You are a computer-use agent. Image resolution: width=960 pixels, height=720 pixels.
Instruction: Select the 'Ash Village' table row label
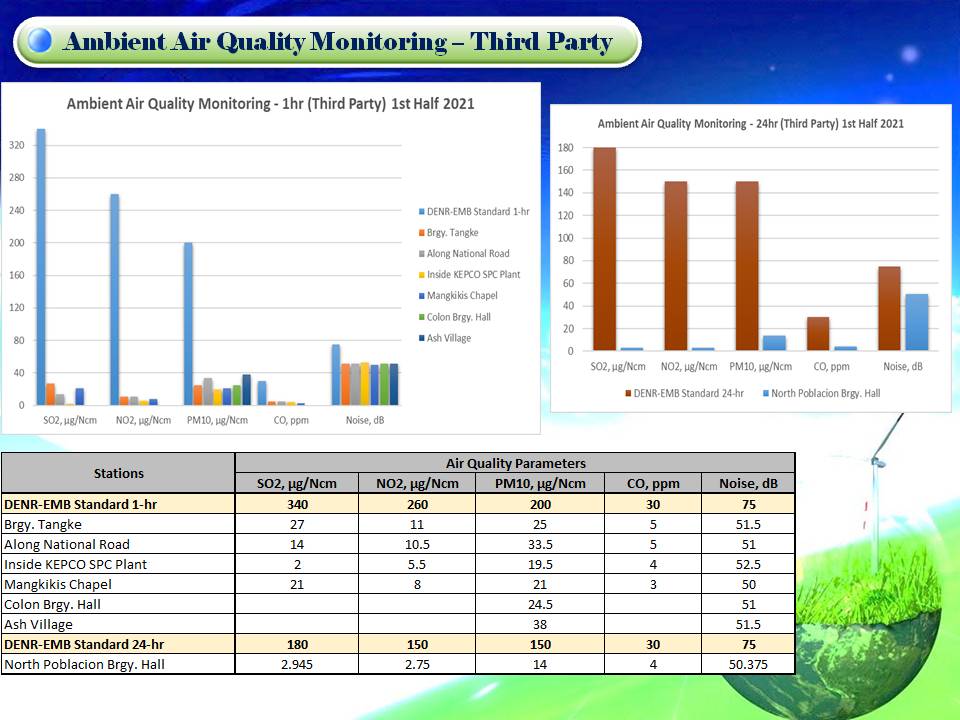coord(38,624)
